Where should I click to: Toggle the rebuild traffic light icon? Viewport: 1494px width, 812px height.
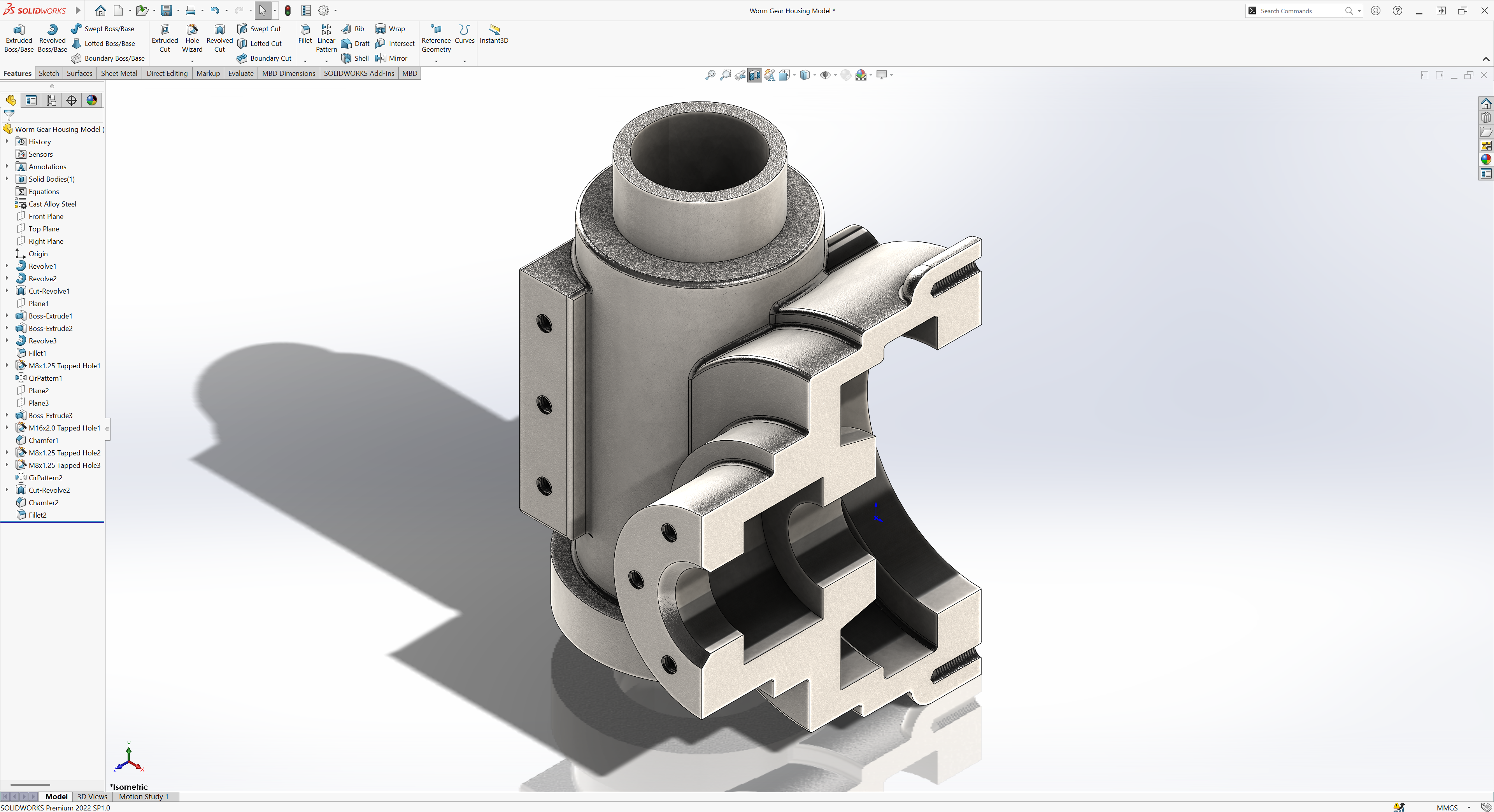288,10
